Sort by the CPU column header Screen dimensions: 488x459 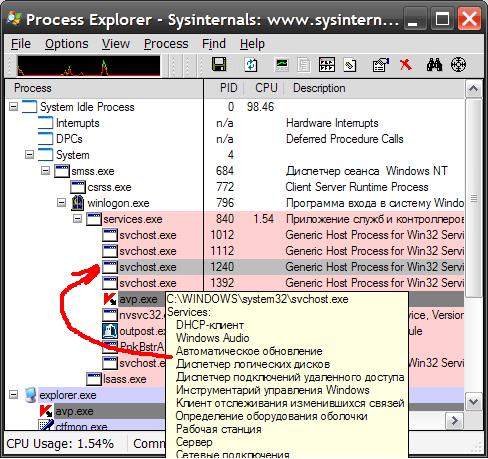pyautogui.click(x=264, y=88)
